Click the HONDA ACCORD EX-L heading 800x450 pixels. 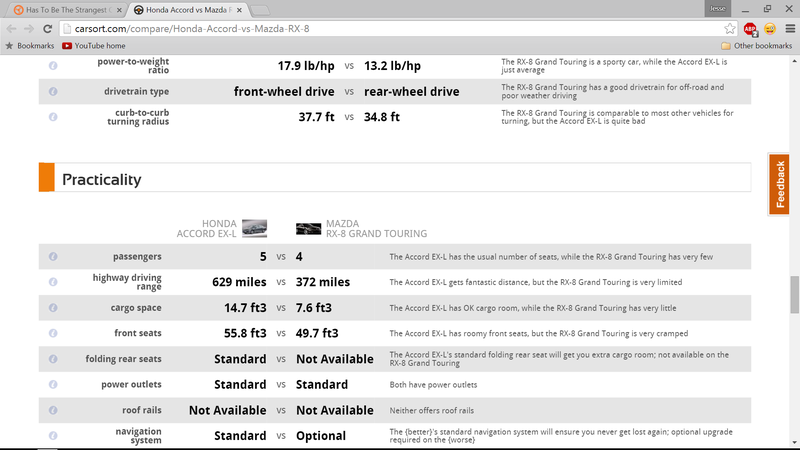click(x=207, y=229)
